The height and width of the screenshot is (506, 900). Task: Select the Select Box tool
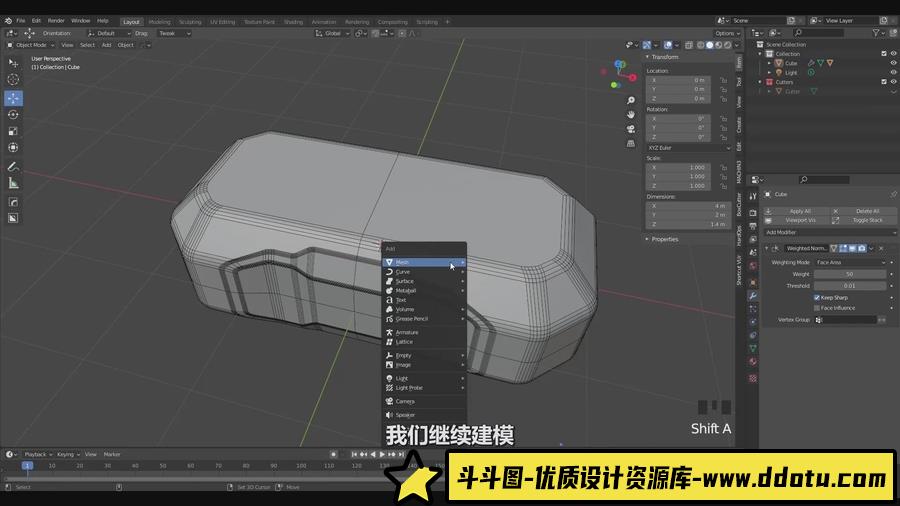click(x=13, y=63)
